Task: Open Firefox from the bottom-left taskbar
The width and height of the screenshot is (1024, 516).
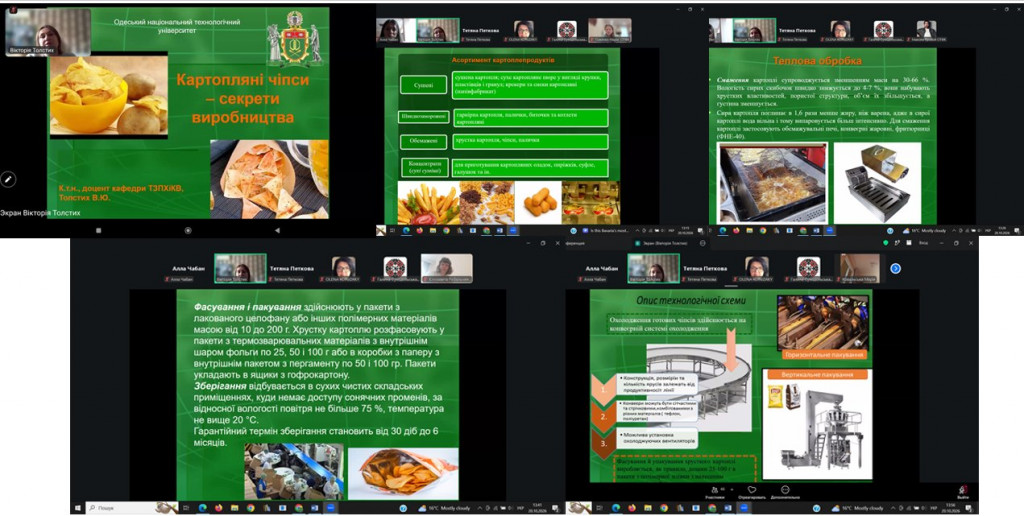Action: 218,508
